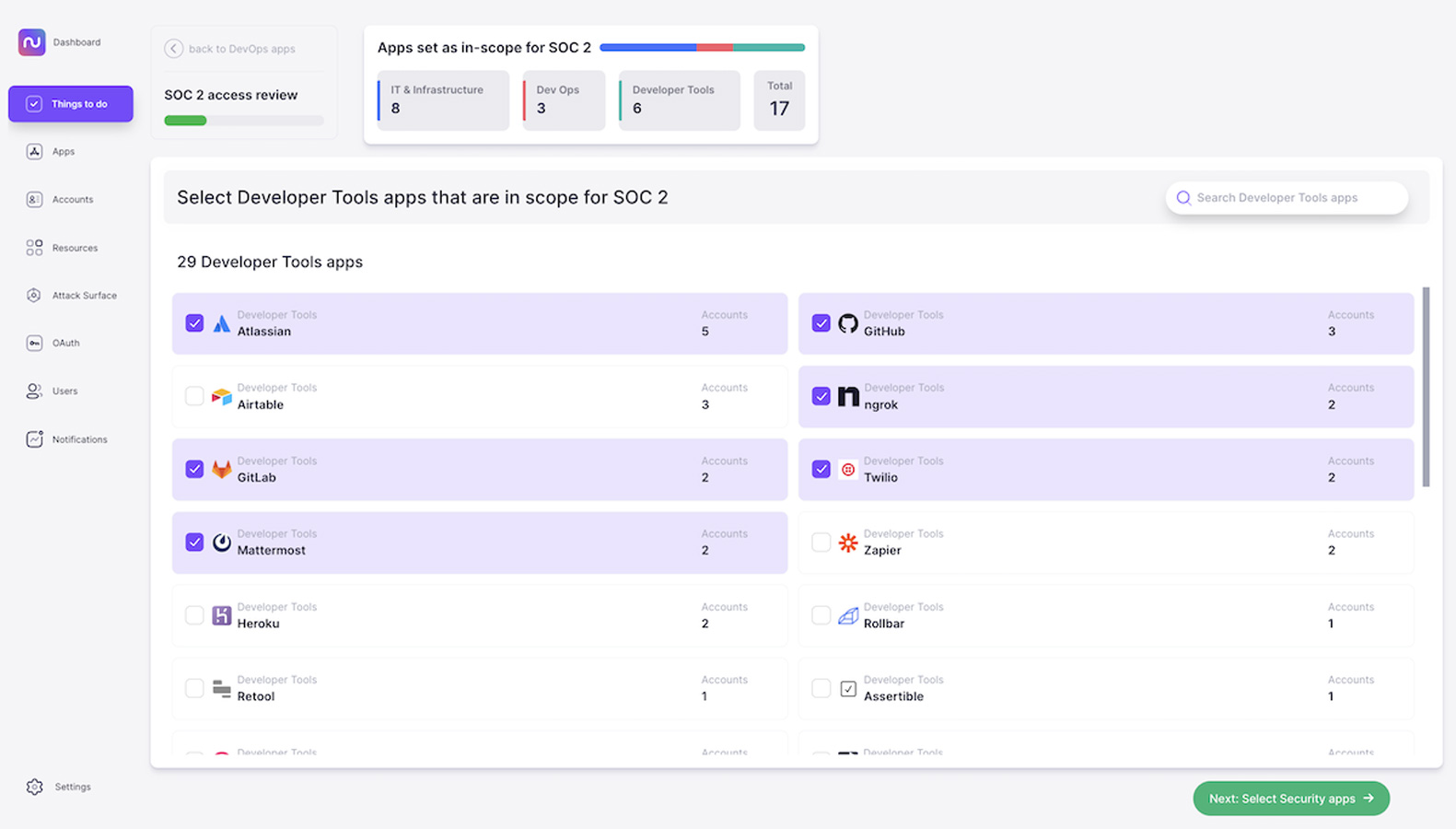This screenshot has width=1456, height=829.
Task: Click the '29 Developer Tools apps' heading
Action: (270, 263)
